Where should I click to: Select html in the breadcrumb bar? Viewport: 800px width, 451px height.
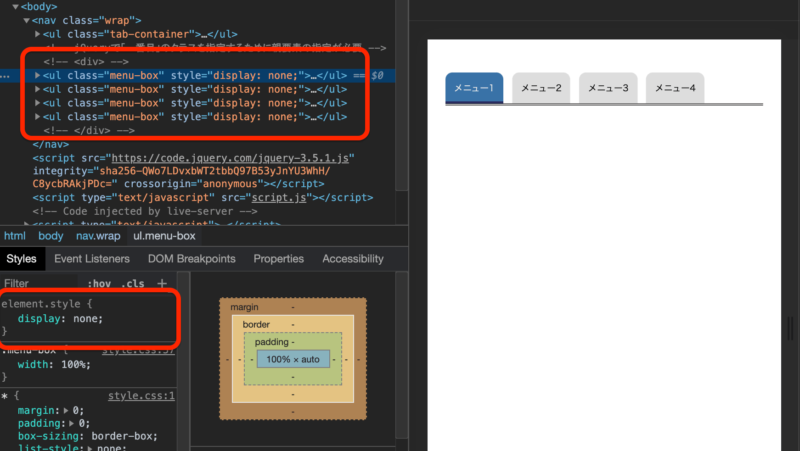click(15, 236)
